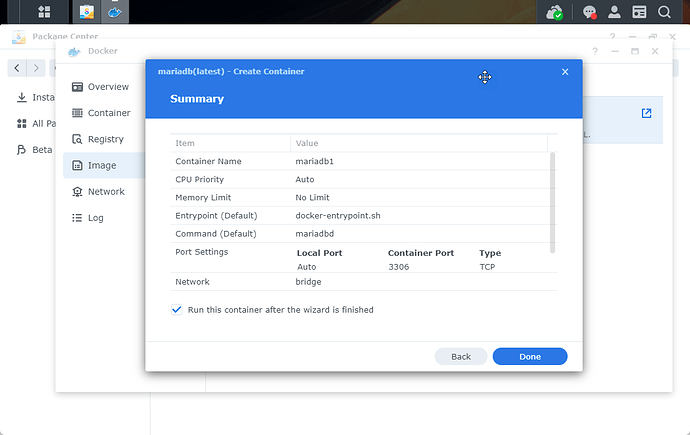690x435 pixels.
Task: Open the Container section in Docker
Action: point(100,113)
